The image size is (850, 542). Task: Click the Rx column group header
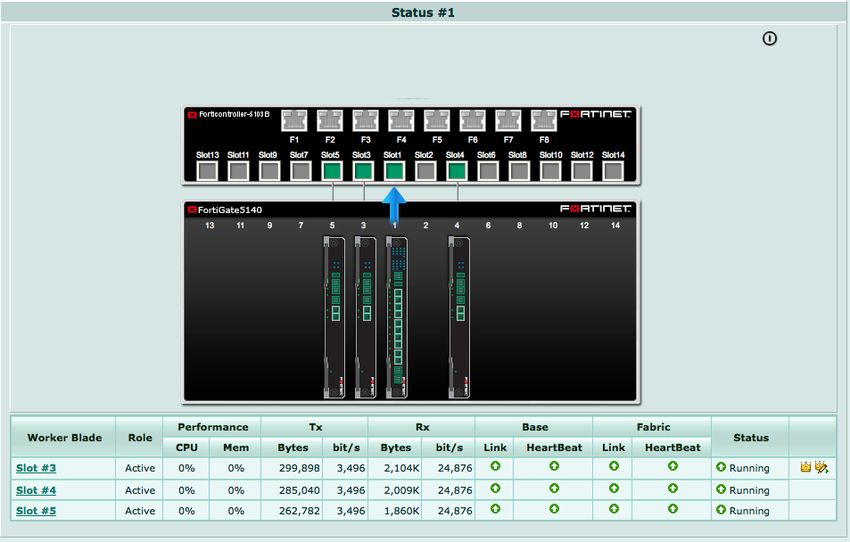(422, 427)
